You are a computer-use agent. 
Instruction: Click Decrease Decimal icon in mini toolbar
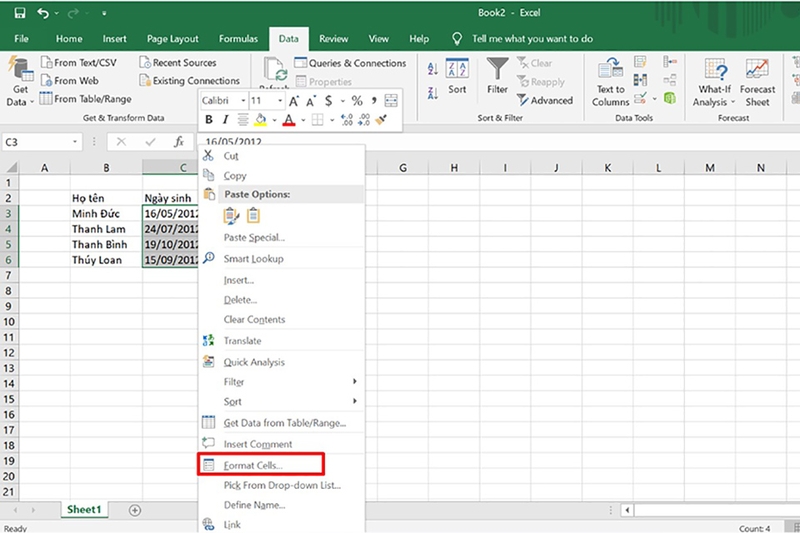pos(364,120)
